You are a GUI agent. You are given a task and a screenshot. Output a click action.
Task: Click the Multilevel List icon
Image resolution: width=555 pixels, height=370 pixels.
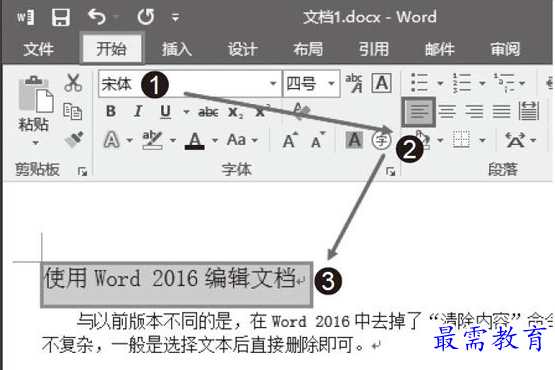504,83
